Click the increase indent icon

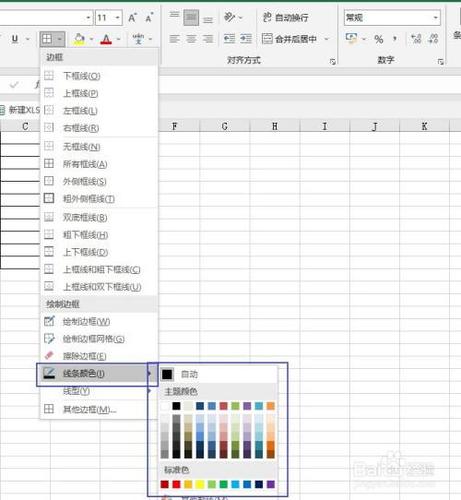tap(246, 39)
